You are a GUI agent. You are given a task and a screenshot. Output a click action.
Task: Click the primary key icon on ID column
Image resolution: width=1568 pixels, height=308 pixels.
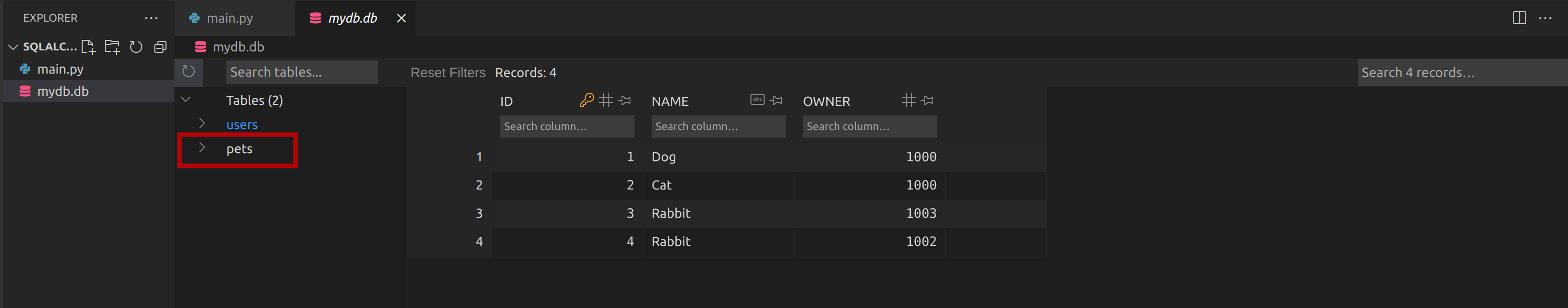tap(586, 100)
